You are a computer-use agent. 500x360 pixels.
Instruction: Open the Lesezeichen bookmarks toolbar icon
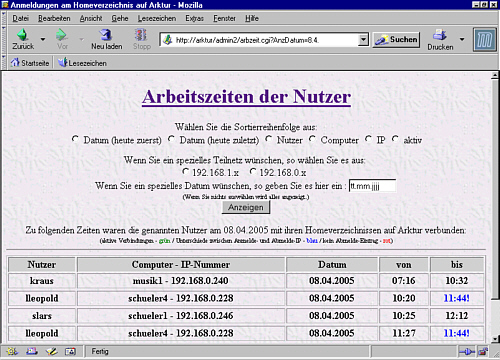click(63, 63)
